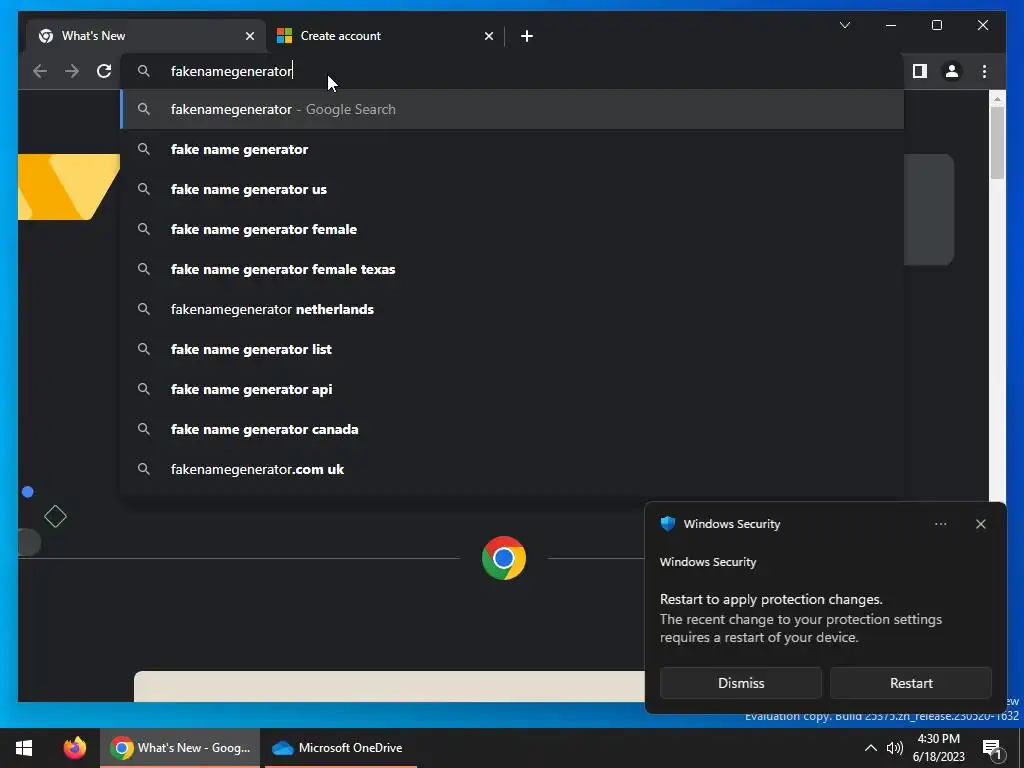Image resolution: width=1024 pixels, height=768 pixels.
Task: Reload the current page
Action: [x=104, y=71]
